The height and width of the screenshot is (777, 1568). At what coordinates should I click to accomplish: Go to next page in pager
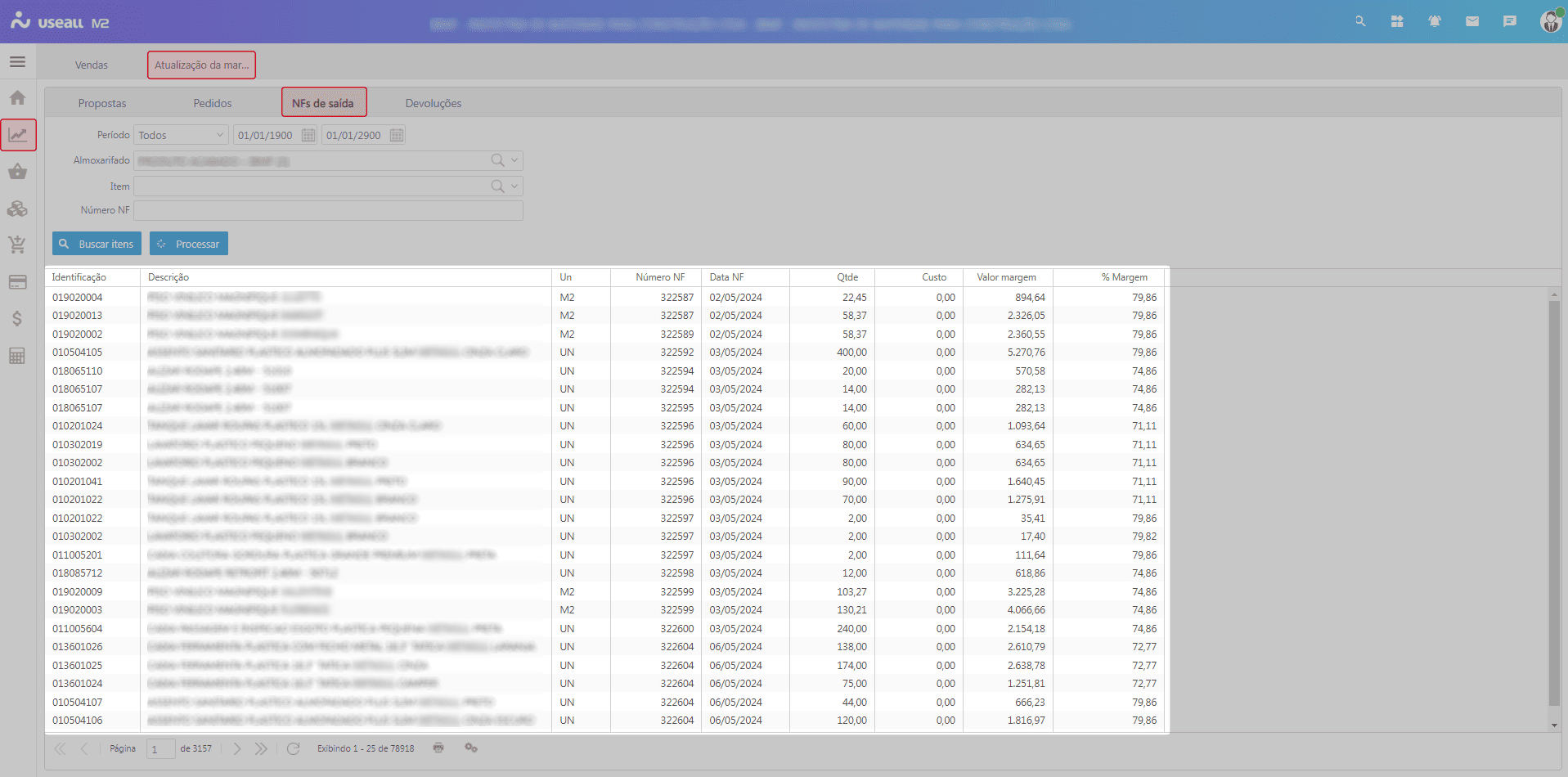(x=237, y=748)
